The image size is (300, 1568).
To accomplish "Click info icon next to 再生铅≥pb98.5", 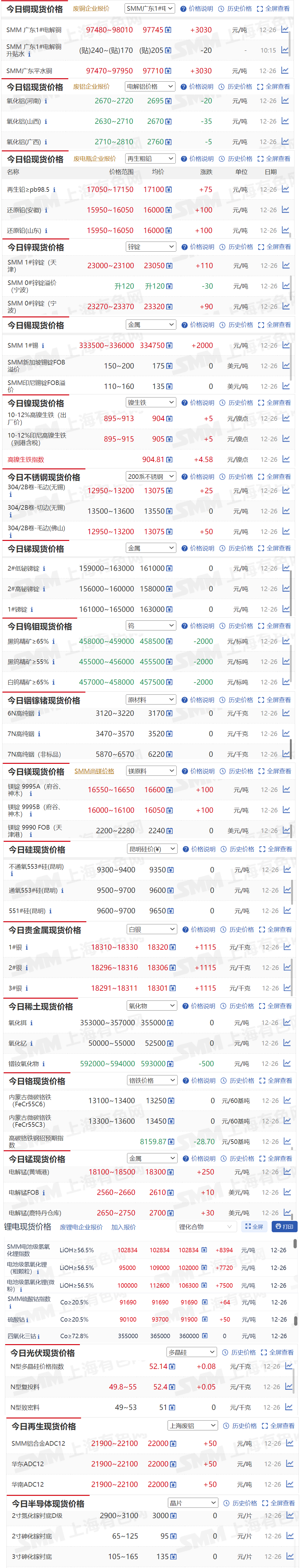I will coord(54,190).
